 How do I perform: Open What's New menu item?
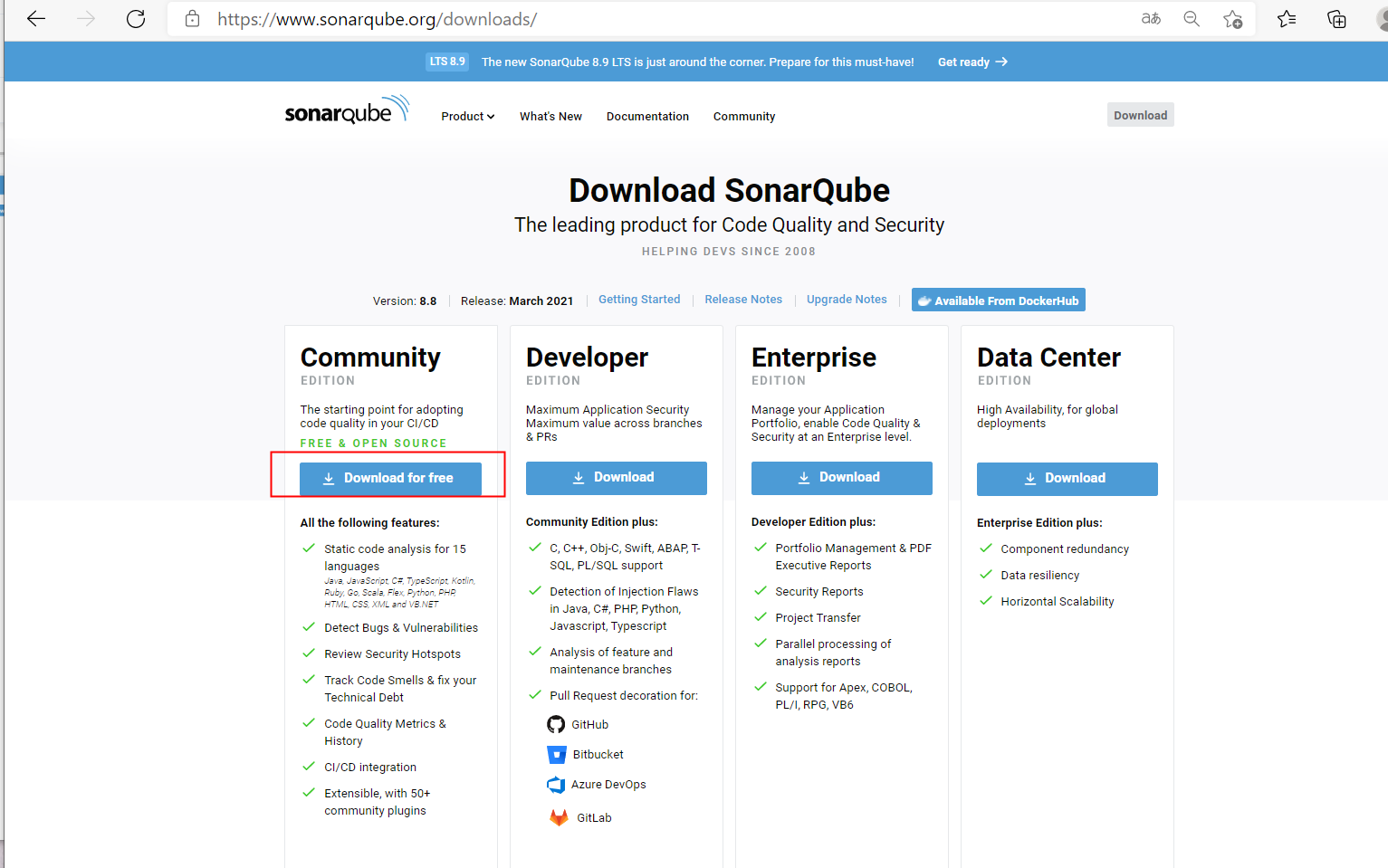click(x=550, y=116)
